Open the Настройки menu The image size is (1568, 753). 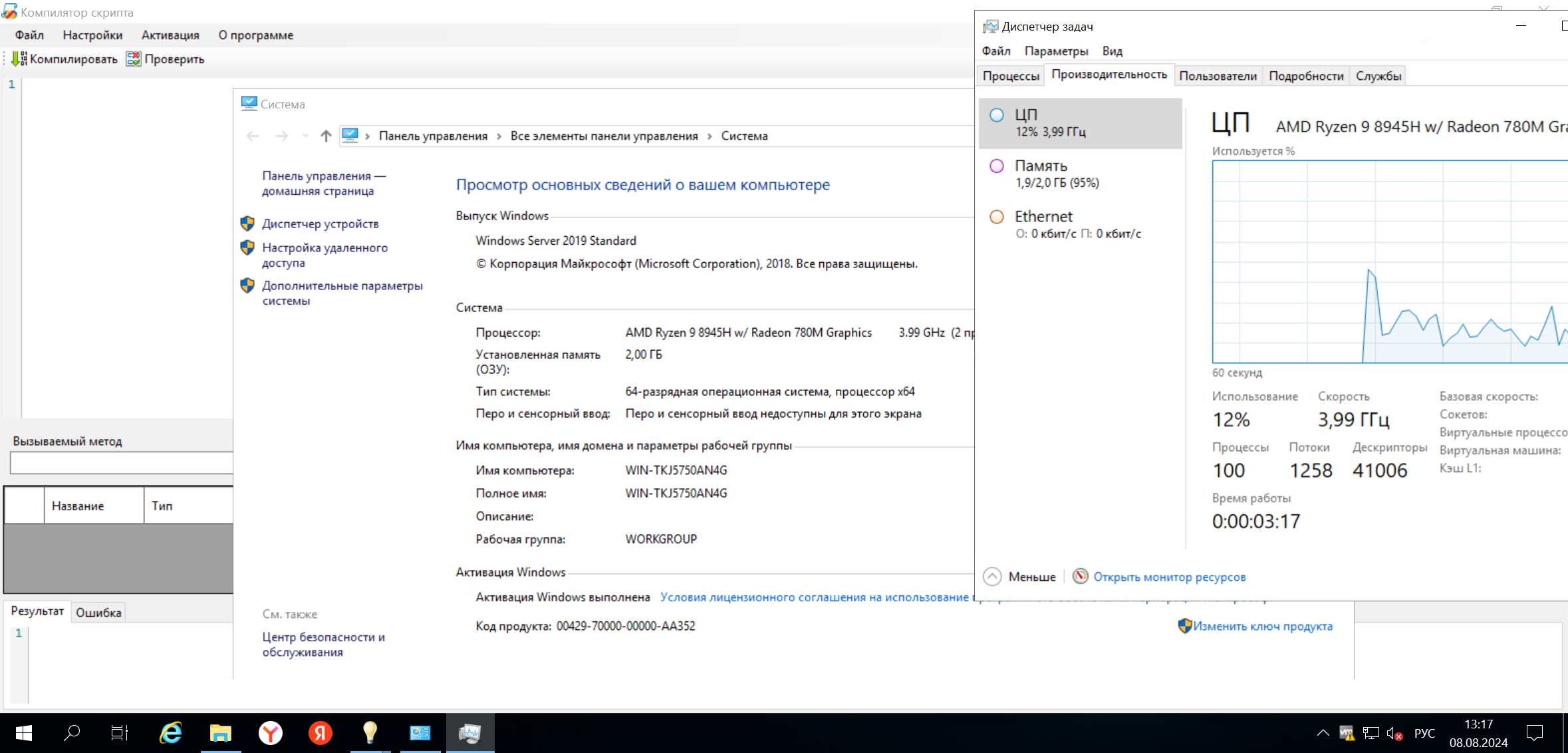(92, 35)
